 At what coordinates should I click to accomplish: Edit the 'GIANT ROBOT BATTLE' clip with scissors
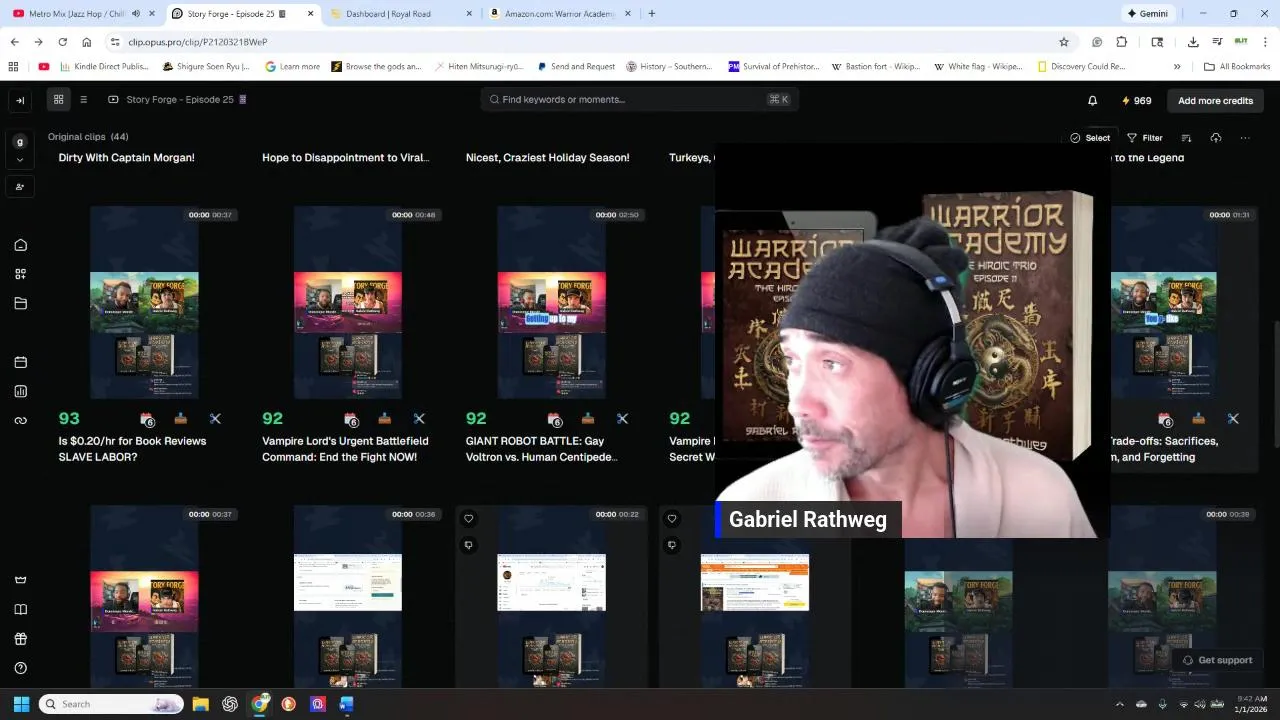pyautogui.click(x=622, y=419)
